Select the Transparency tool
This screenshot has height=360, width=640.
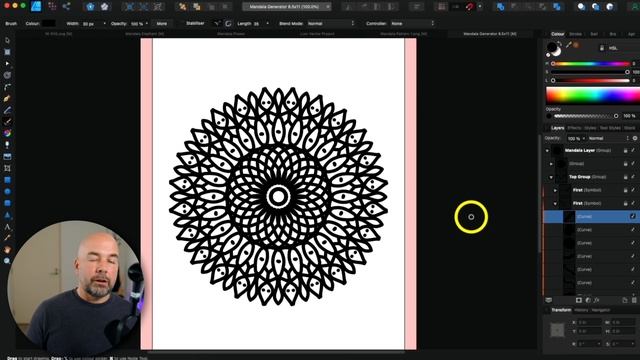point(7,145)
